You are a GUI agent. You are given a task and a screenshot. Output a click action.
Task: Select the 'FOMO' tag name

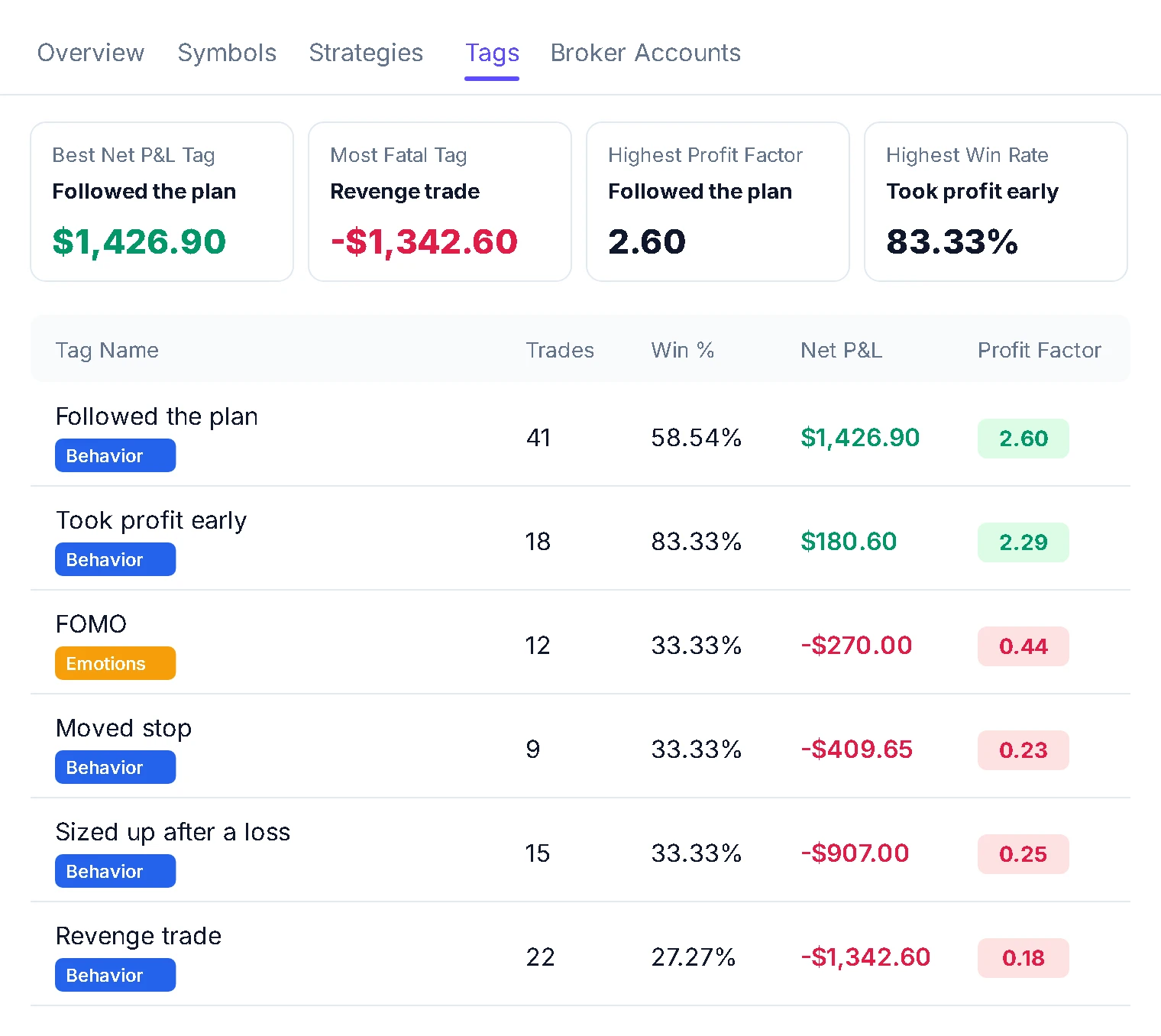tap(91, 624)
